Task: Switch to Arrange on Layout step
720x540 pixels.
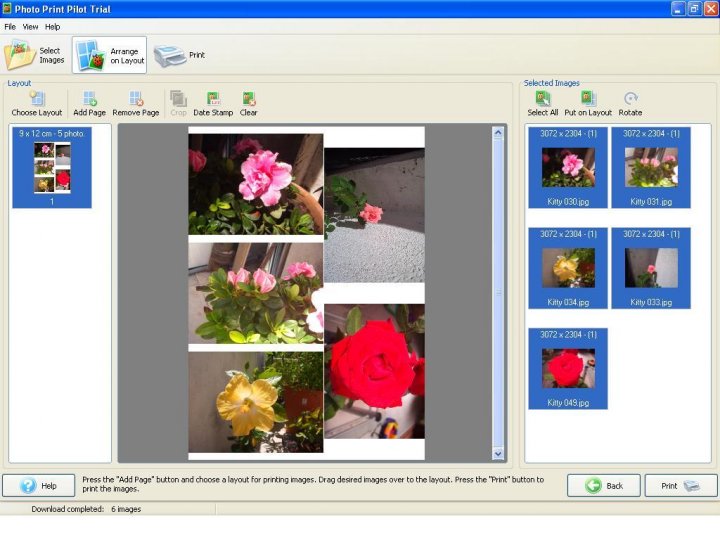Action: [110, 55]
